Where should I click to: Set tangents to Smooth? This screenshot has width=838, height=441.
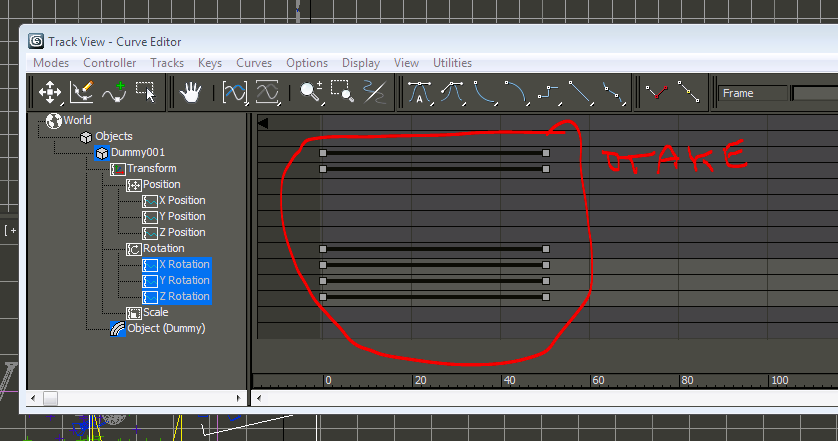(613, 92)
